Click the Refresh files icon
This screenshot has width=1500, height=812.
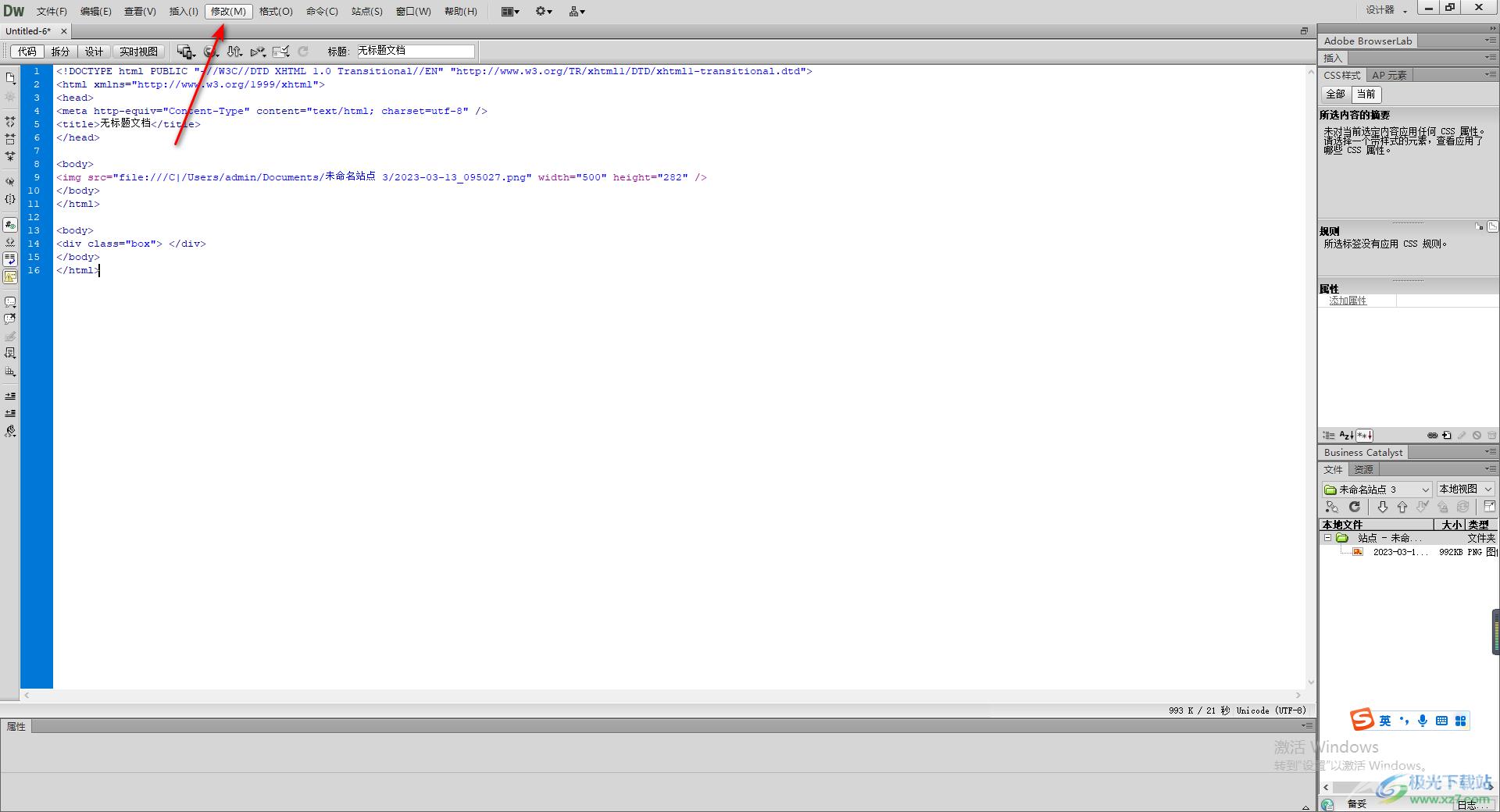pos(1355,507)
